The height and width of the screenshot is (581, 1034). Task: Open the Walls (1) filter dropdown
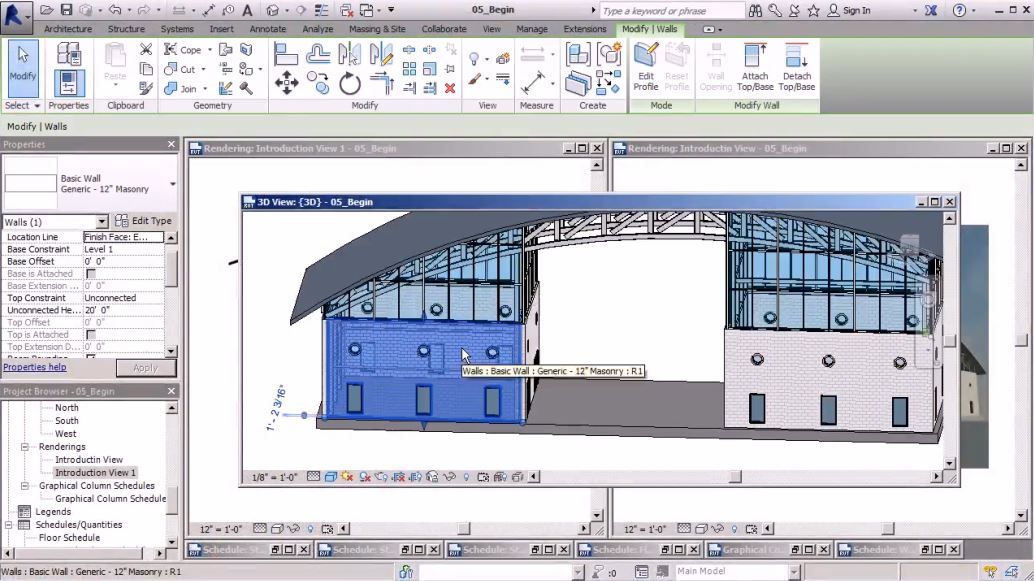[x=101, y=222]
